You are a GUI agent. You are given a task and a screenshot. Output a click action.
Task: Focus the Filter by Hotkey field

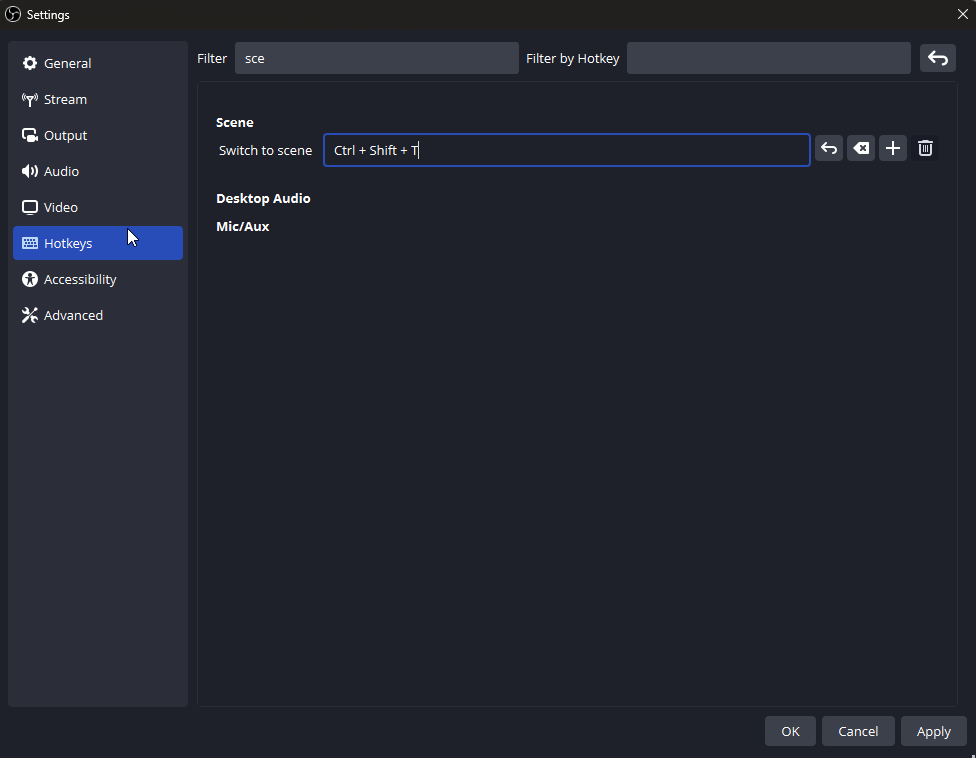[x=768, y=58]
